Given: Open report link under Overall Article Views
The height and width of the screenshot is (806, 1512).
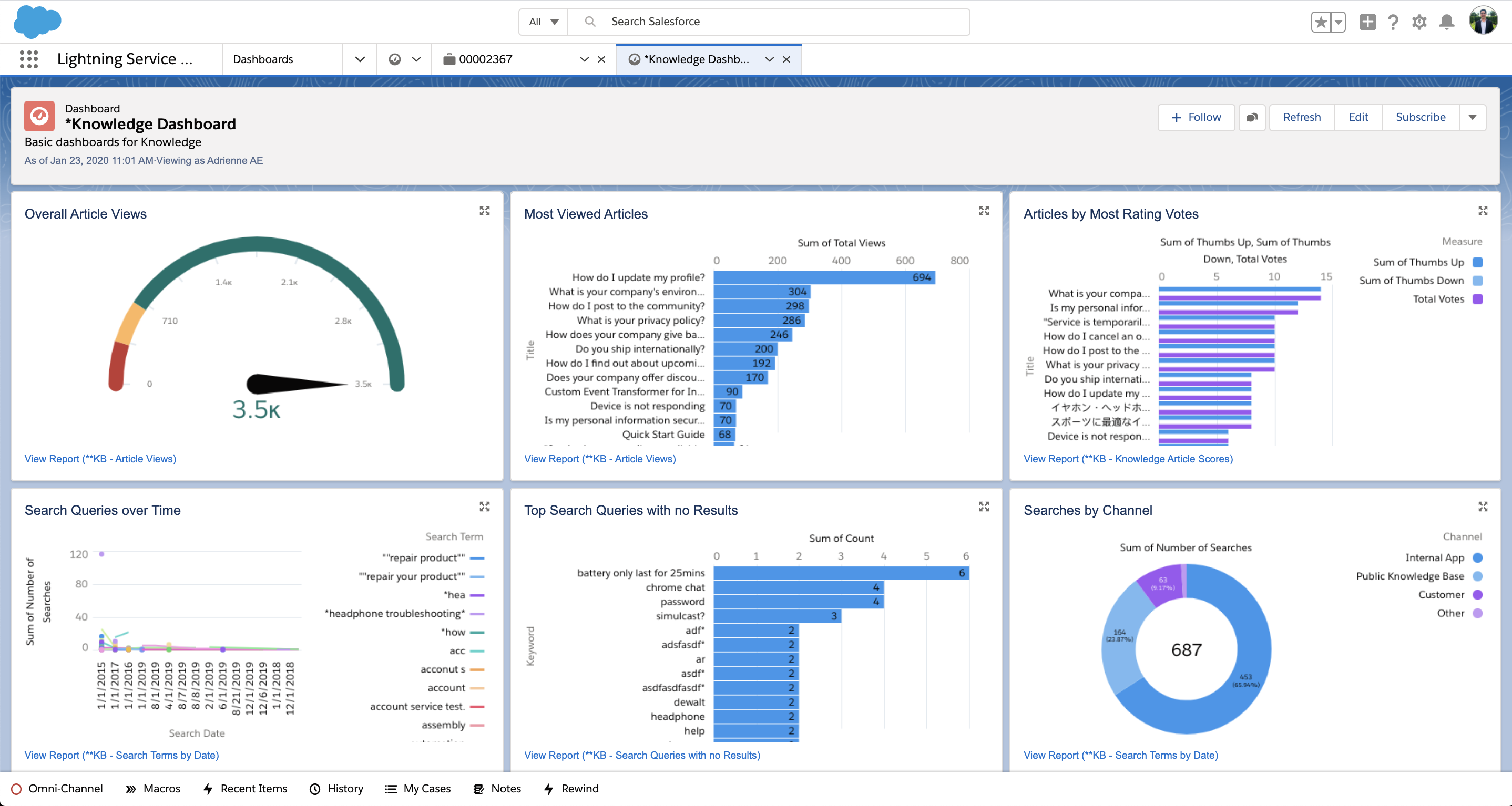Looking at the screenshot, I should point(100,459).
